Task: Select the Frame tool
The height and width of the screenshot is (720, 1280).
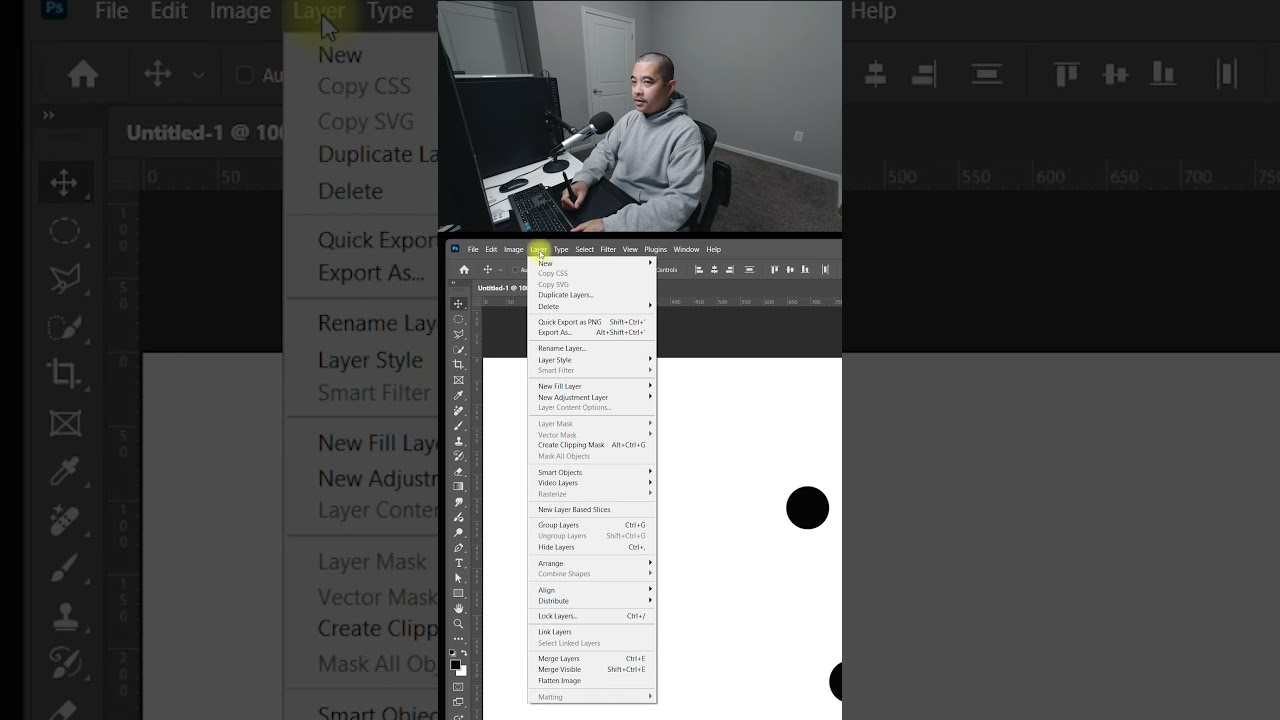Action: [459, 380]
